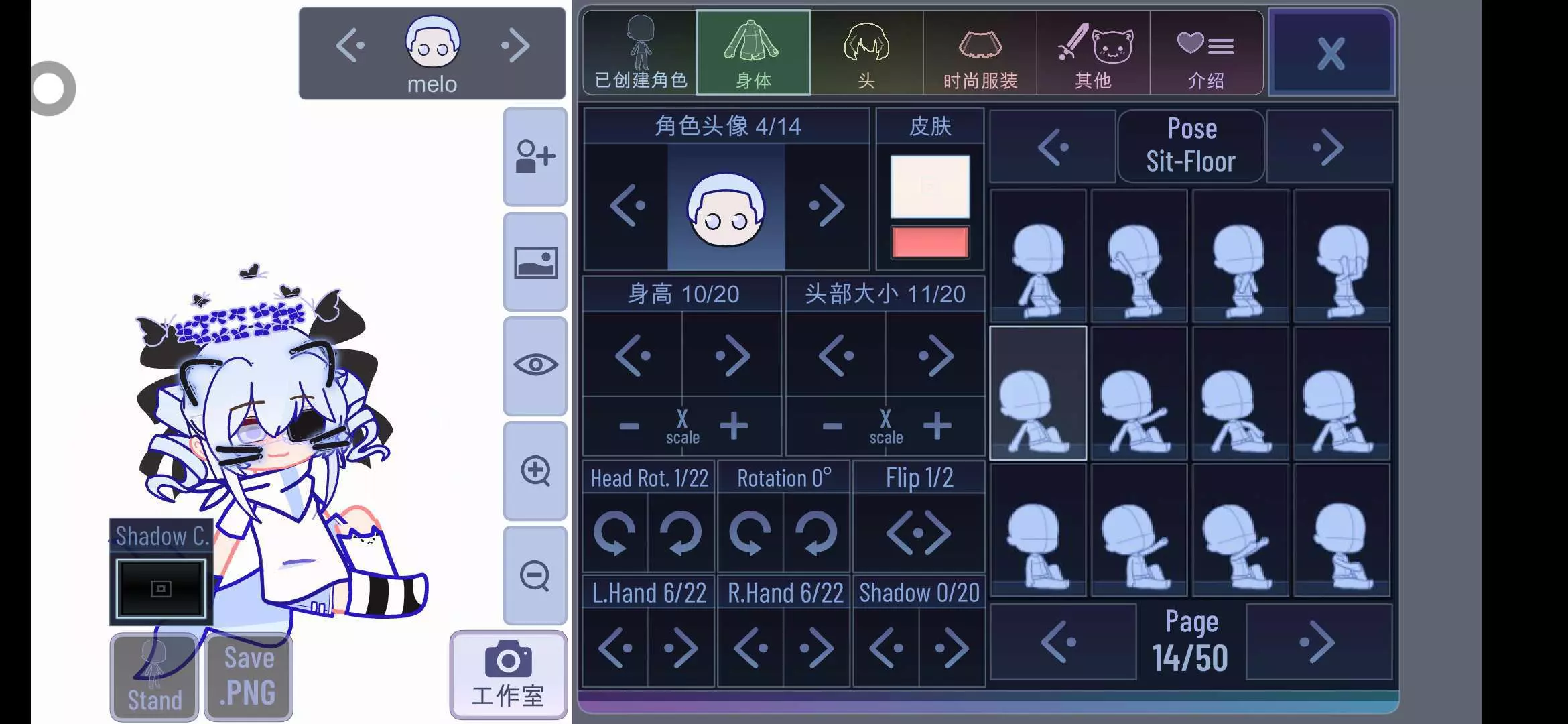The width and height of the screenshot is (1568, 724).
Task: Toggle the eye visibility icon
Action: click(535, 365)
